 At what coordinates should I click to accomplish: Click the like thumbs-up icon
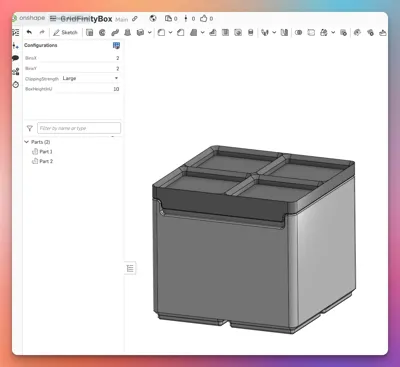click(x=203, y=19)
